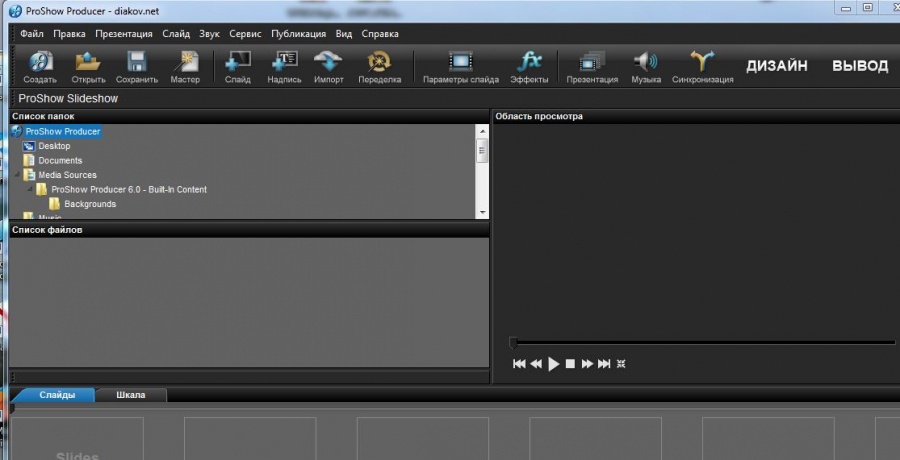Image resolution: width=900 pixels, height=460 pixels.
Task: Select the Шкала timeline tab
Action: 131,395
